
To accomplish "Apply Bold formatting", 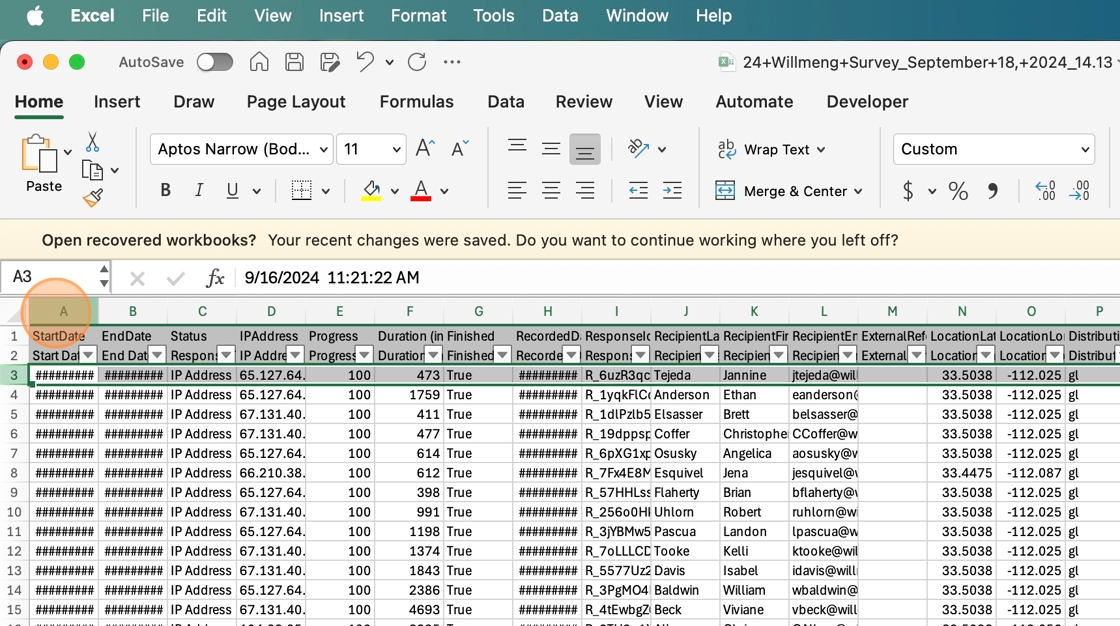I will [x=166, y=191].
